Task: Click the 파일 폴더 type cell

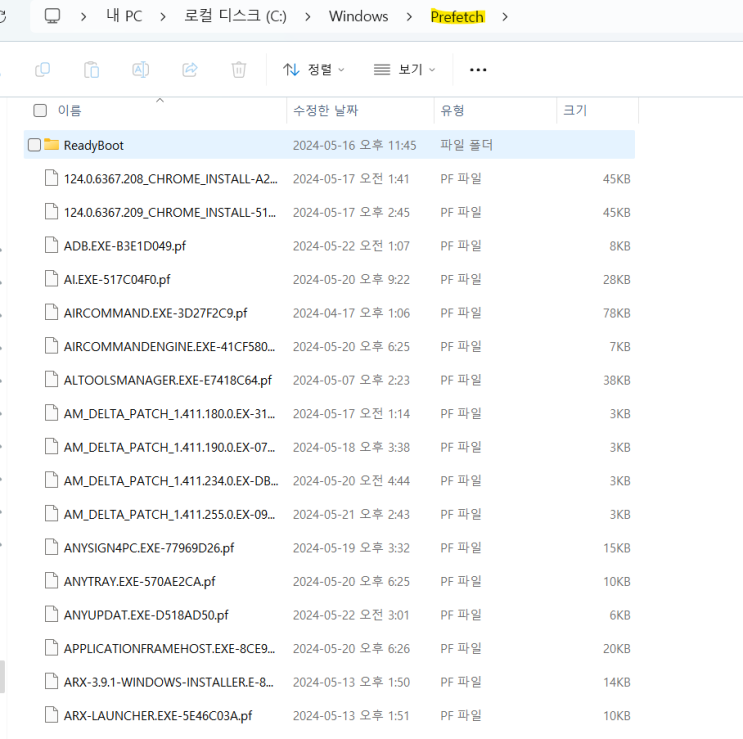Action: (x=467, y=145)
